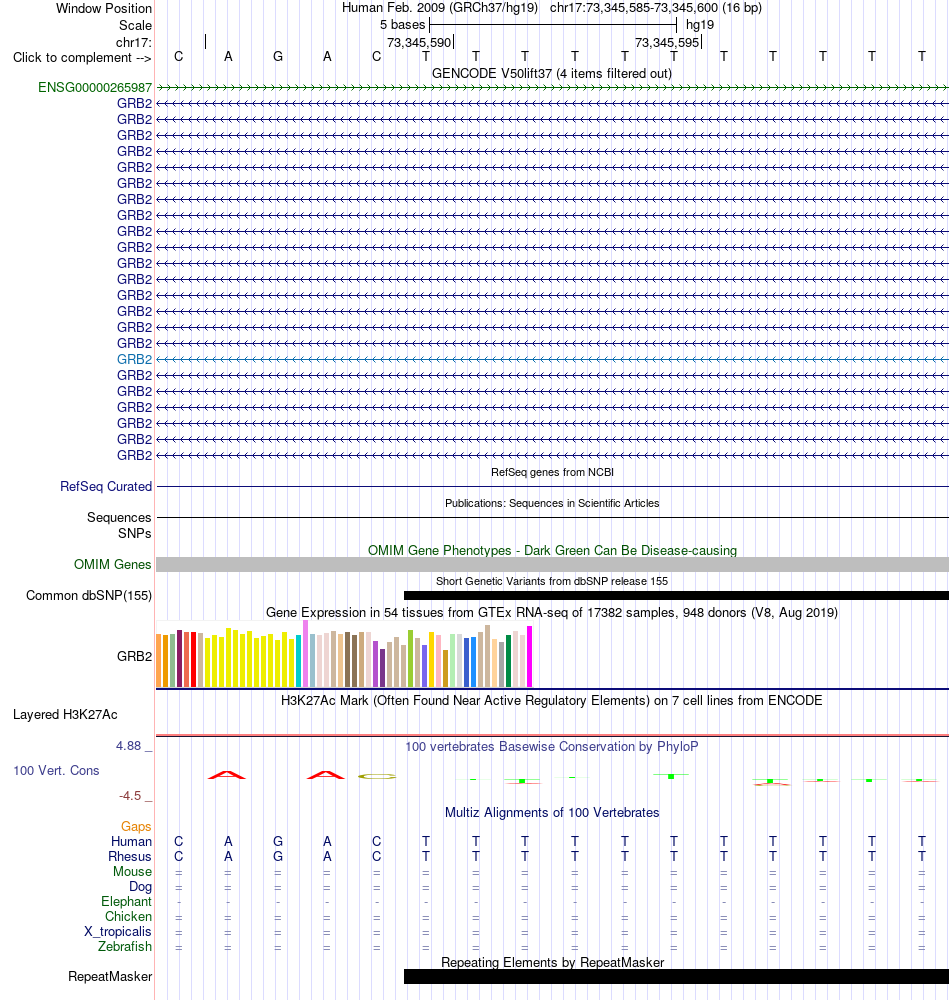Click the 'chr17:' ruler label
950x1000 pixels.
(x=134, y=43)
